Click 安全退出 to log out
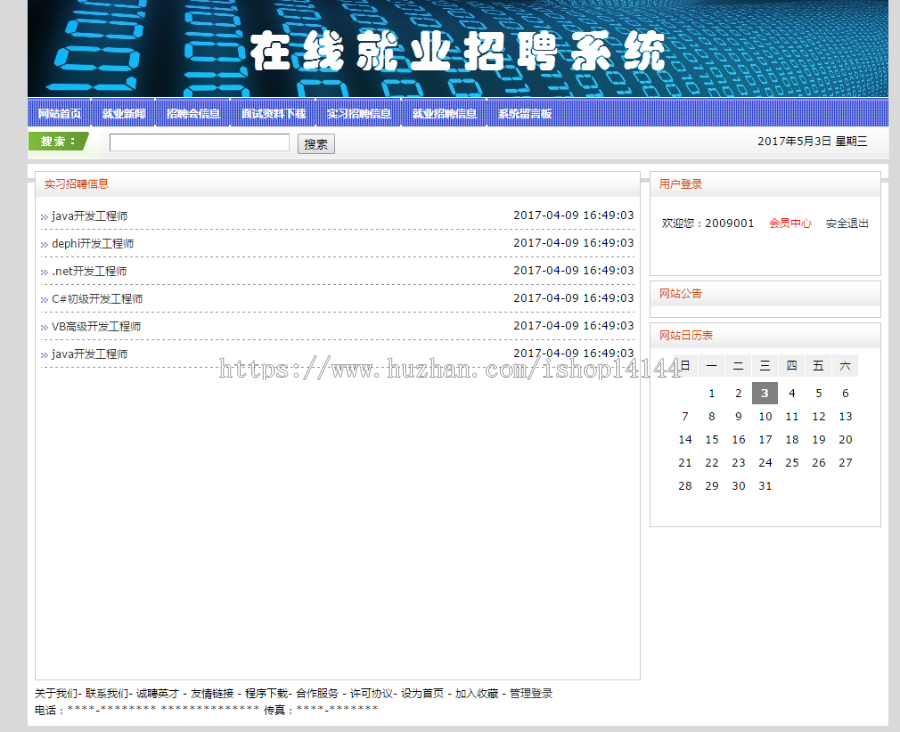This screenshot has height=732, width=900. [847, 223]
